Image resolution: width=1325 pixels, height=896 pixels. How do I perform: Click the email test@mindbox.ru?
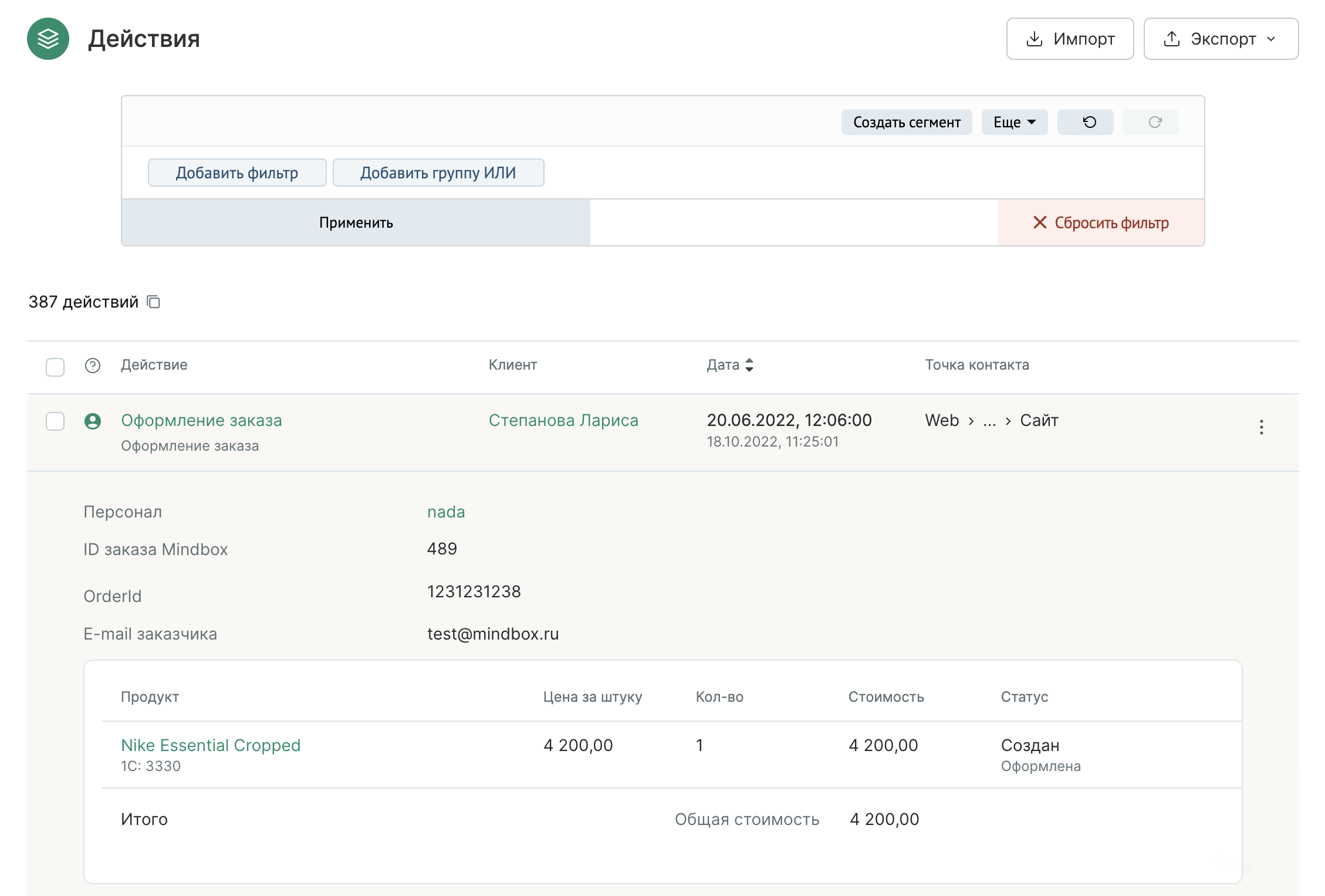click(493, 634)
